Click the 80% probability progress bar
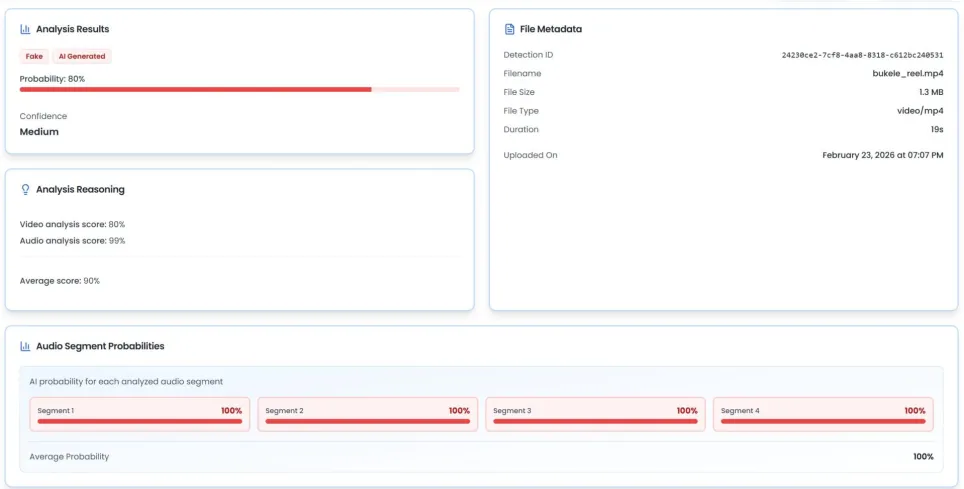The height and width of the screenshot is (489, 964). [x=239, y=89]
